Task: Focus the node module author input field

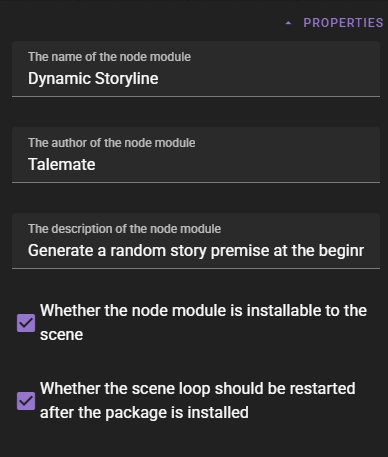Action: click(x=196, y=155)
